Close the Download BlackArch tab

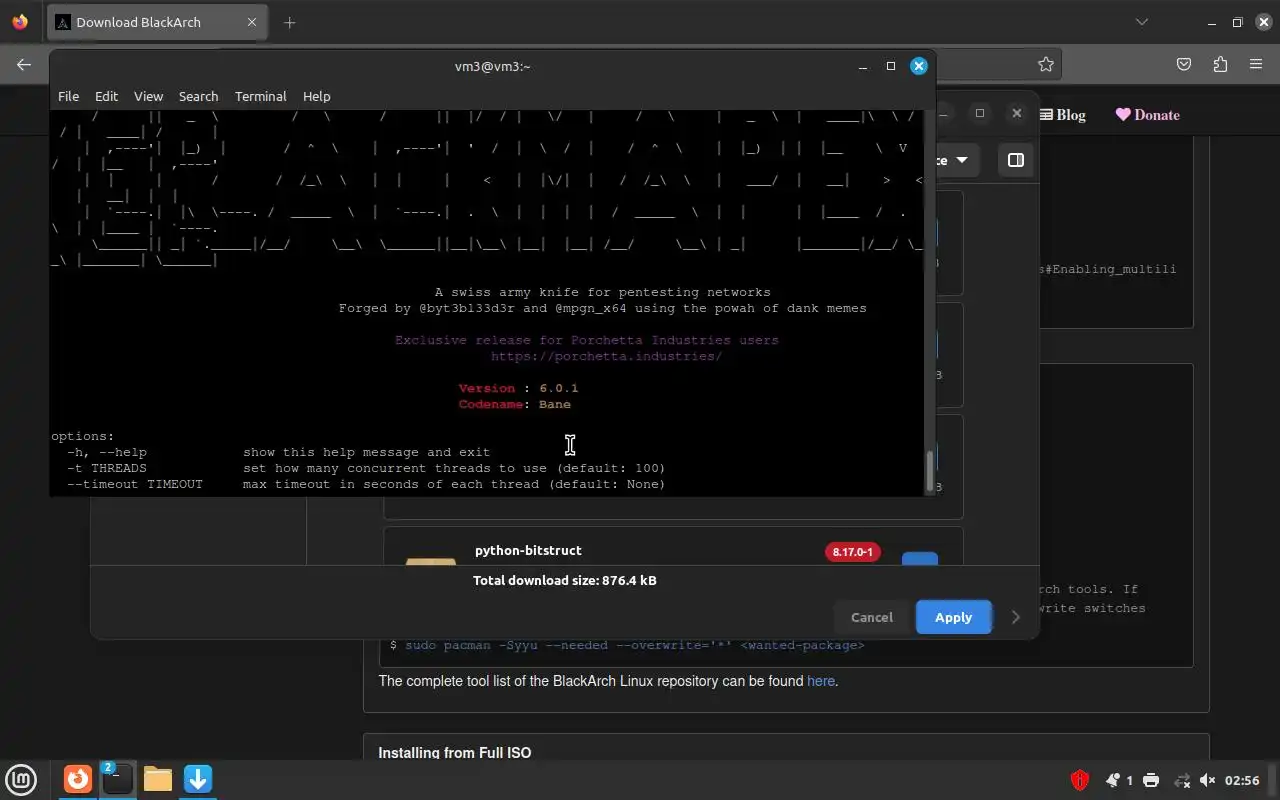(252, 22)
